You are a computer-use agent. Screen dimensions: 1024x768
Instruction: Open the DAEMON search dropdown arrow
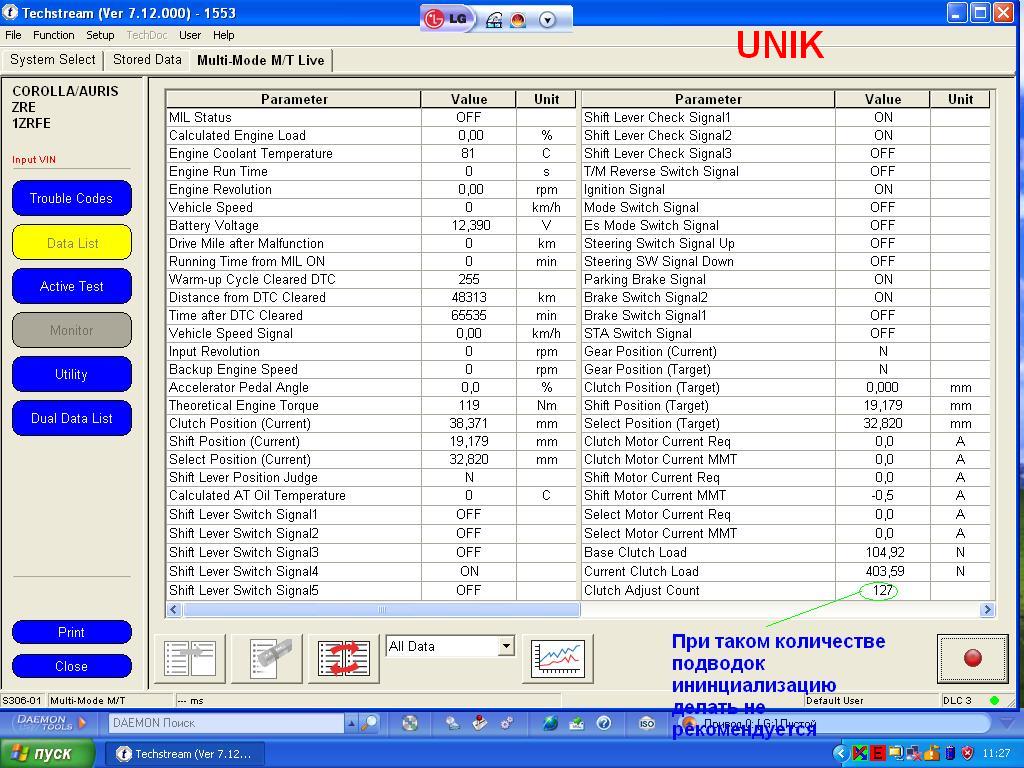(x=351, y=723)
